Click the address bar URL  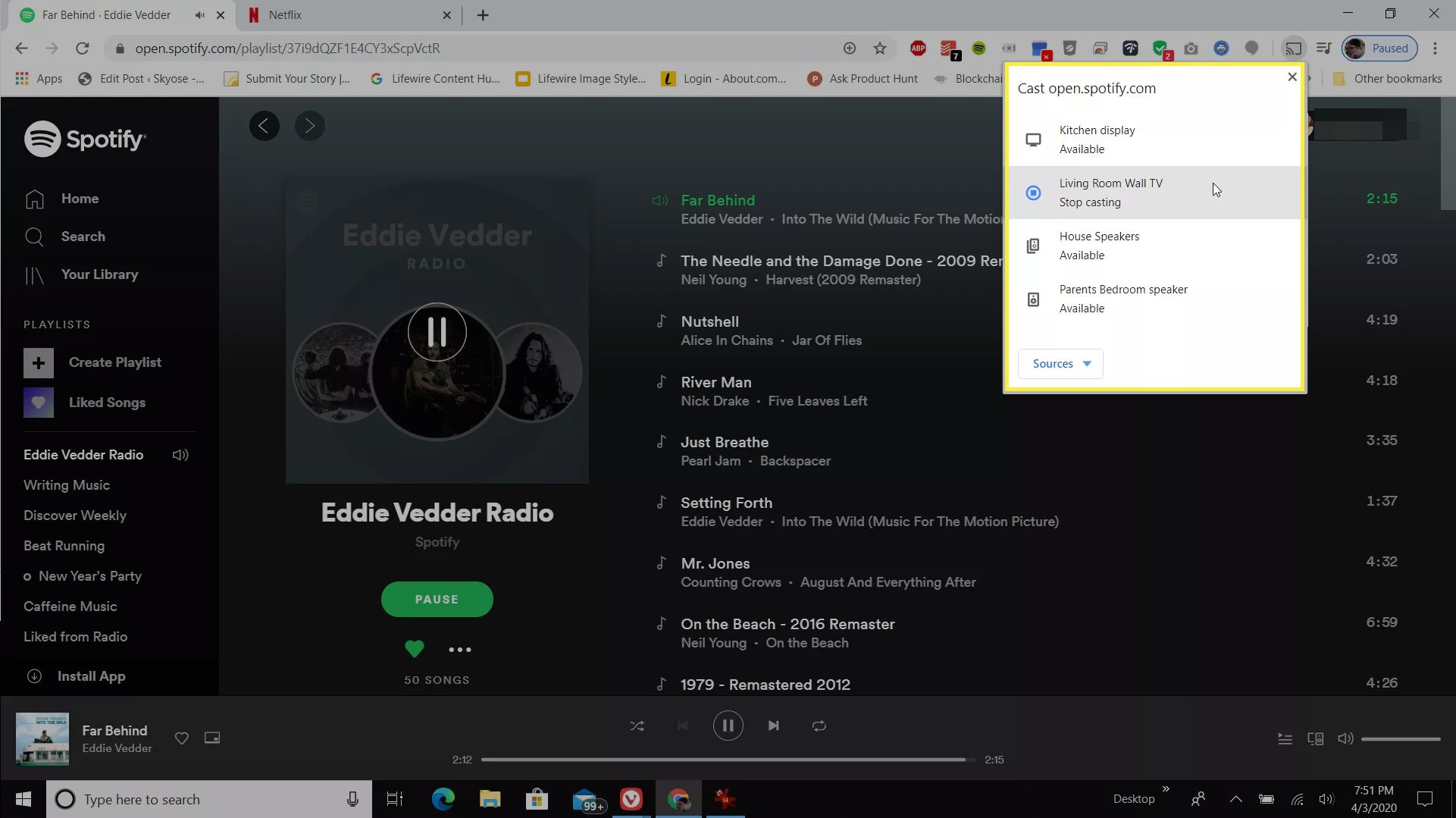(287, 49)
